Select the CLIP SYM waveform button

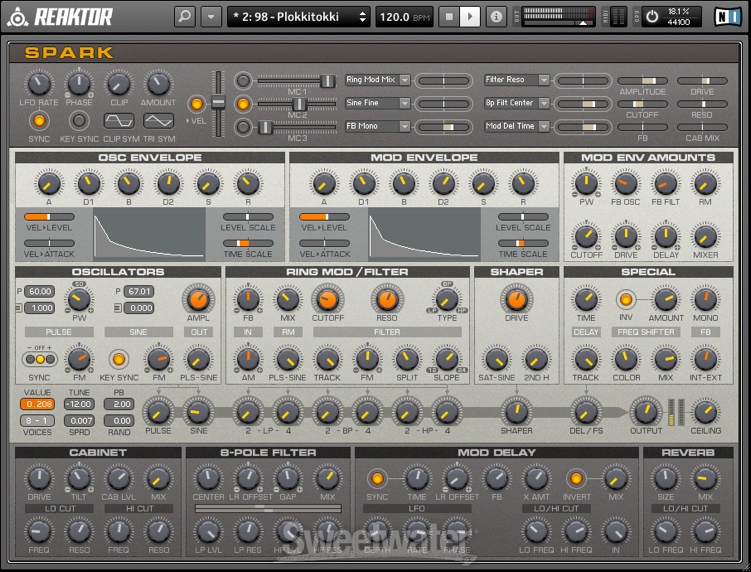click(119, 121)
